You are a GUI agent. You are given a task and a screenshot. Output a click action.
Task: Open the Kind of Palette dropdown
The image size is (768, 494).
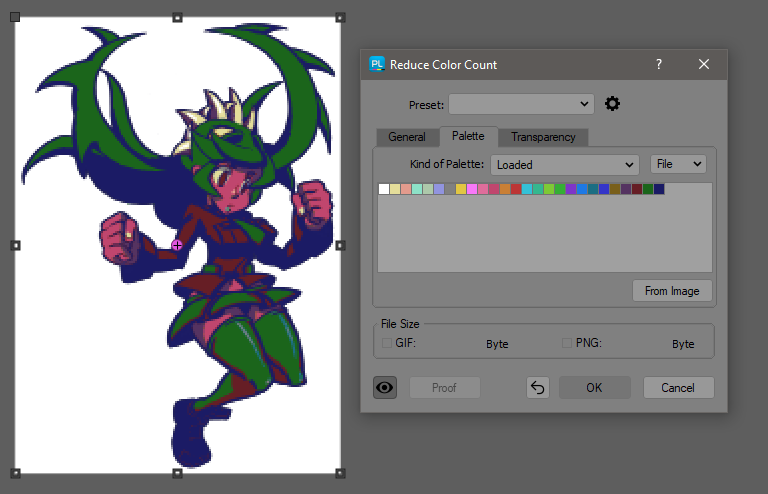565,165
